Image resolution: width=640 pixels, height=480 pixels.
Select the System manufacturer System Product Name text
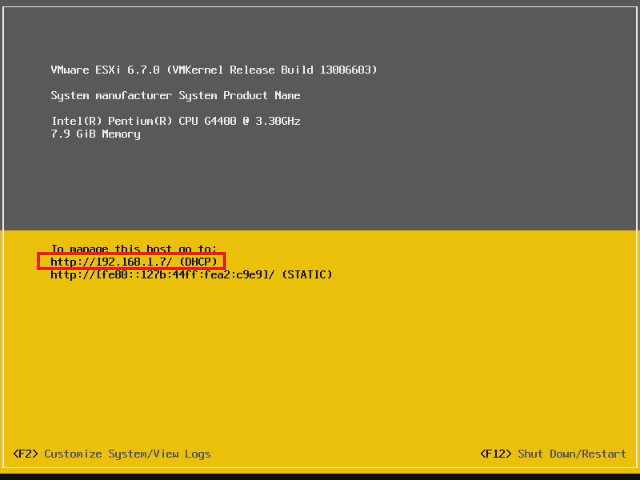(x=176, y=96)
